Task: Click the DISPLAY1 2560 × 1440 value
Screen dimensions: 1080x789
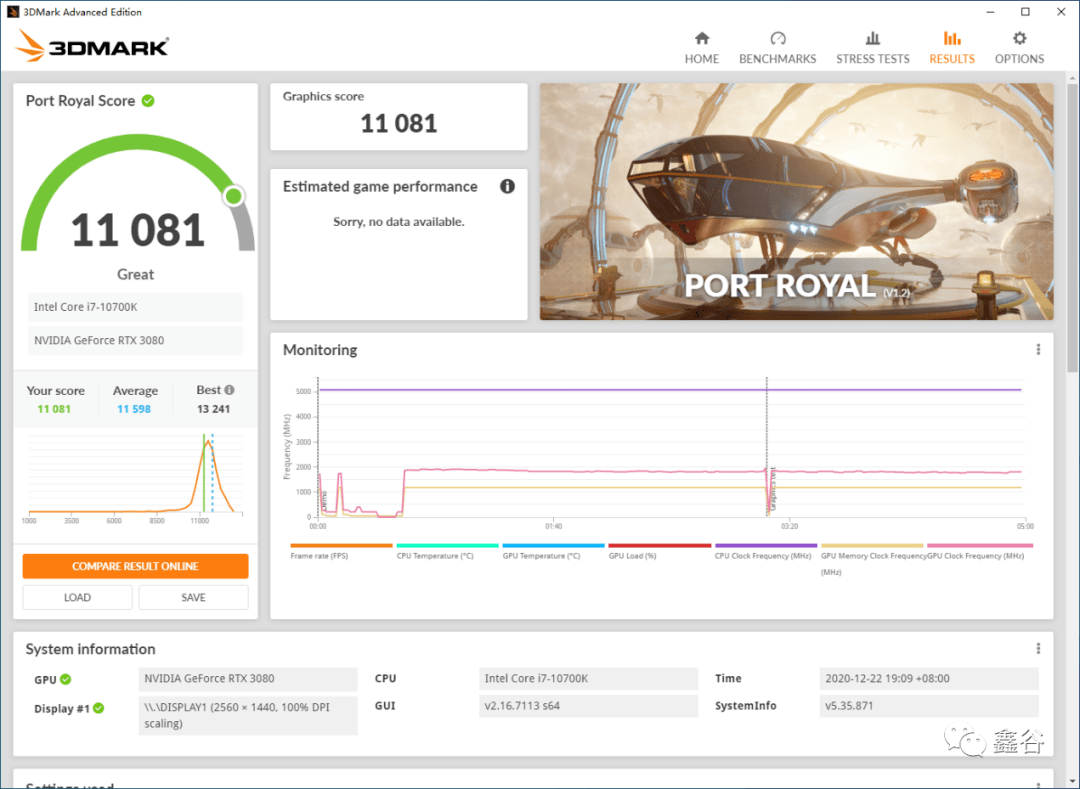Action: coord(248,715)
